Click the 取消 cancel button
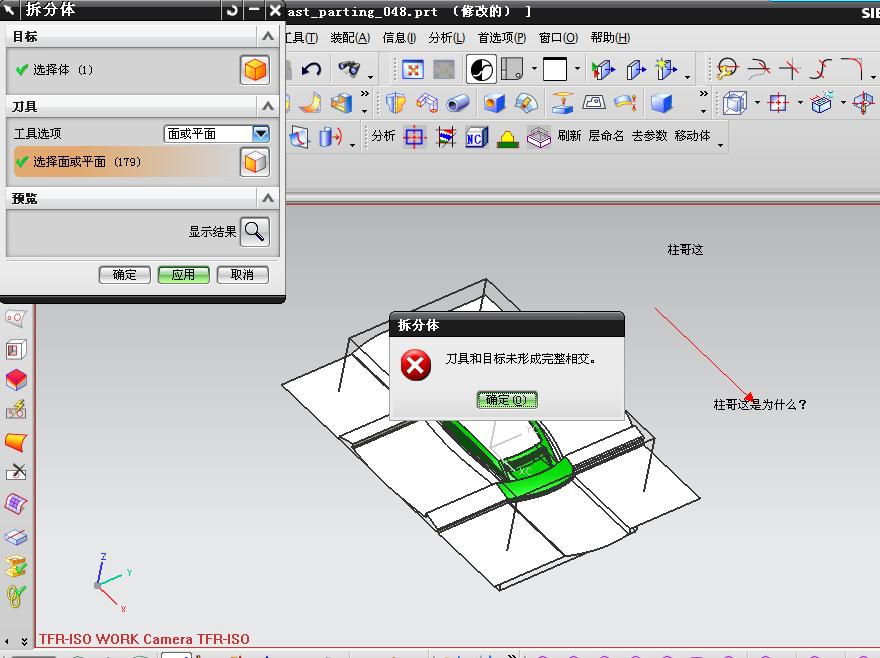 [242, 275]
